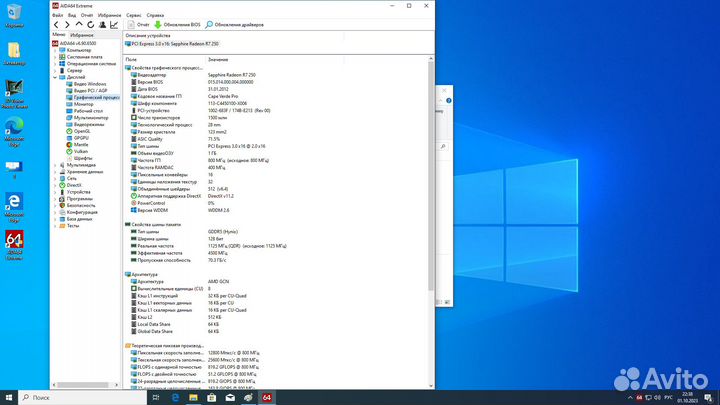
Task: Expand the Хранение данных tree node
Action: pos(55,172)
